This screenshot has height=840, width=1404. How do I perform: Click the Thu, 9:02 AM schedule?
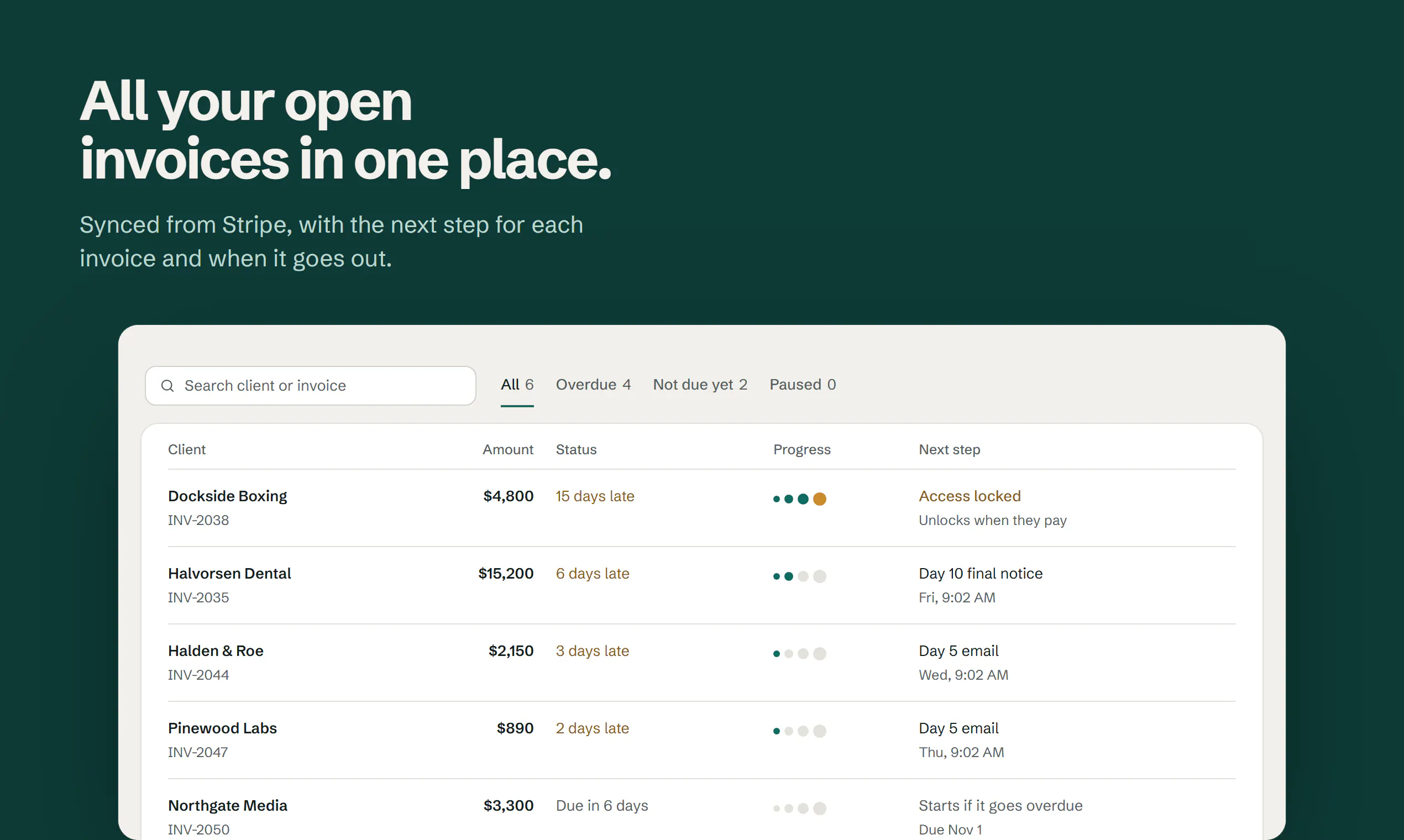[x=961, y=753]
